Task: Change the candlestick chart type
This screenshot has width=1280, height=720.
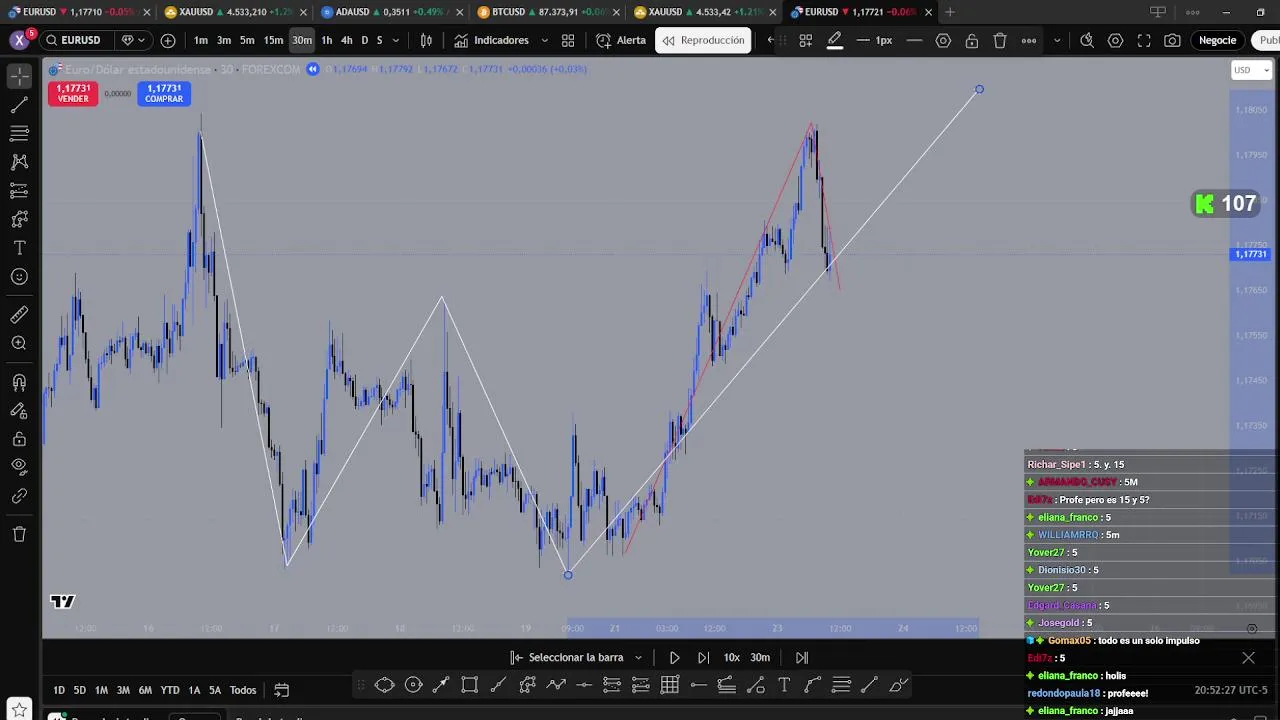Action: (427, 40)
